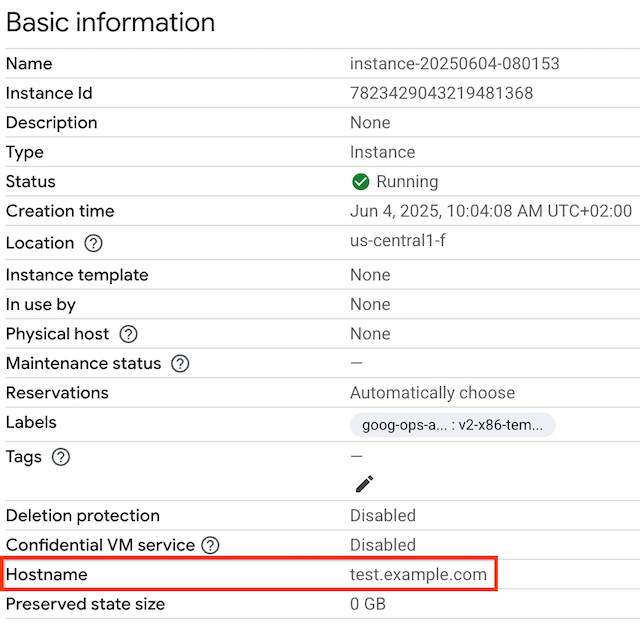Viewport: 640px width, 630px height.
Task: Click the Deletion protection Disabled value
Action: click(382, 516)
